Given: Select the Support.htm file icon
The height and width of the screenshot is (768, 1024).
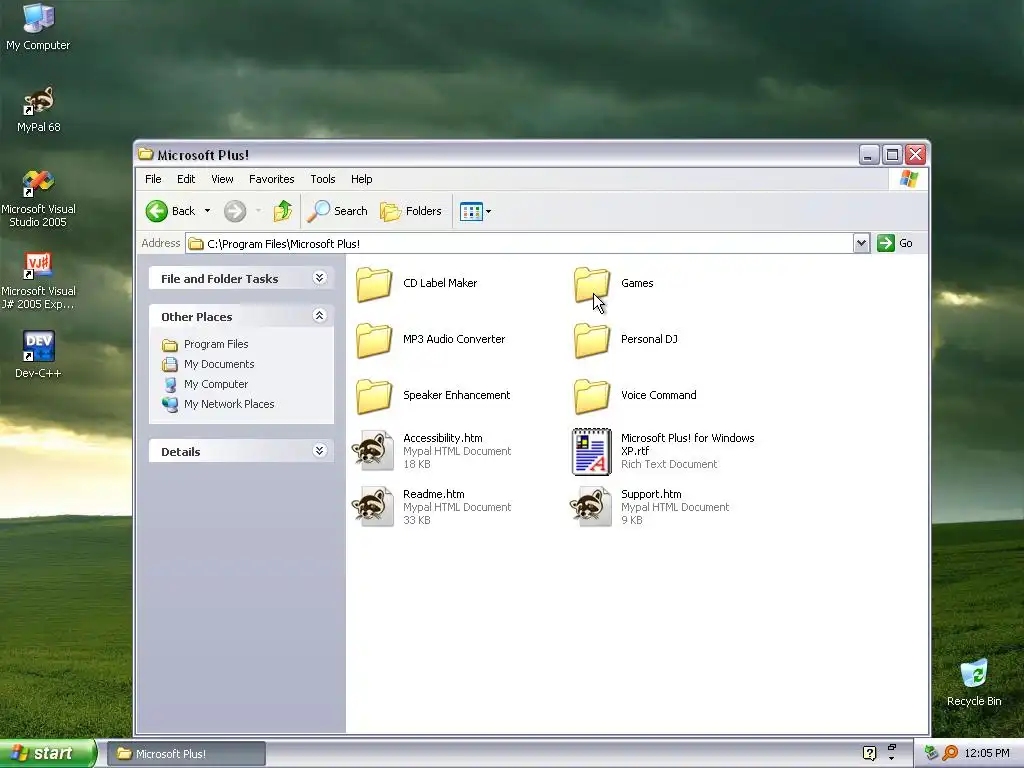Looking at the screenshot, I should click(591, 507).
